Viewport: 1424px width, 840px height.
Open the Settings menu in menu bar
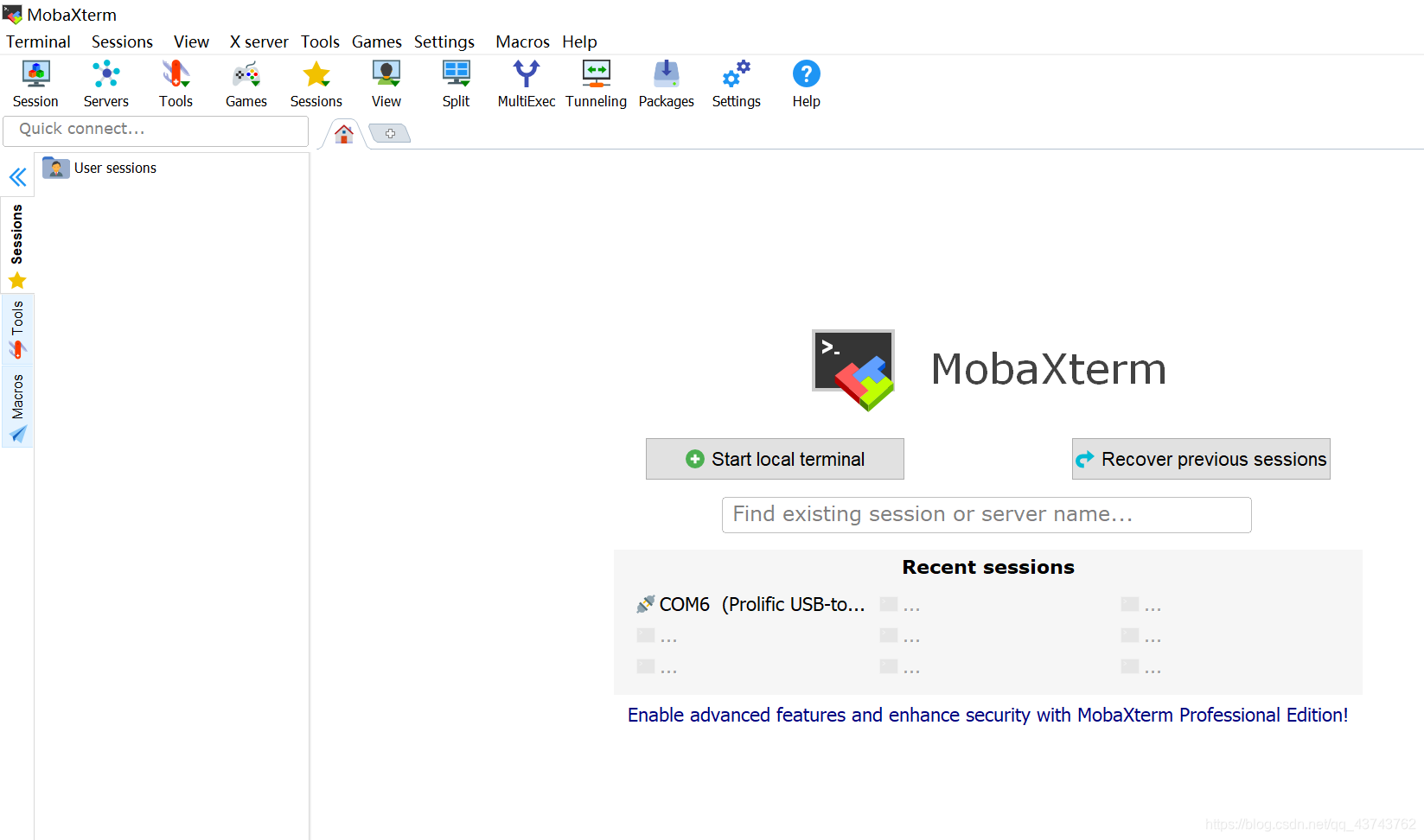[x=444, y=41]
